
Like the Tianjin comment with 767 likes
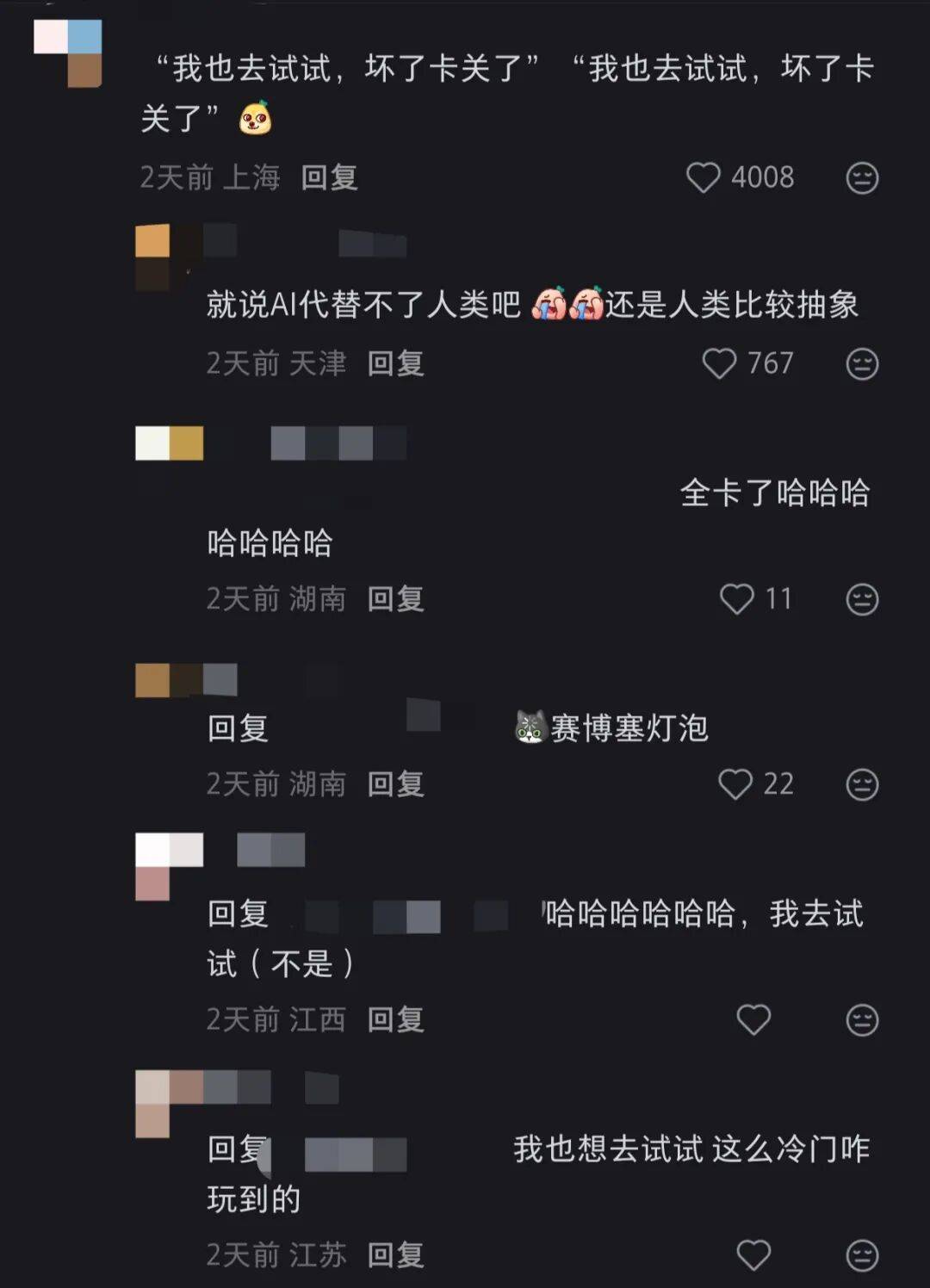[x=719, y=363]
